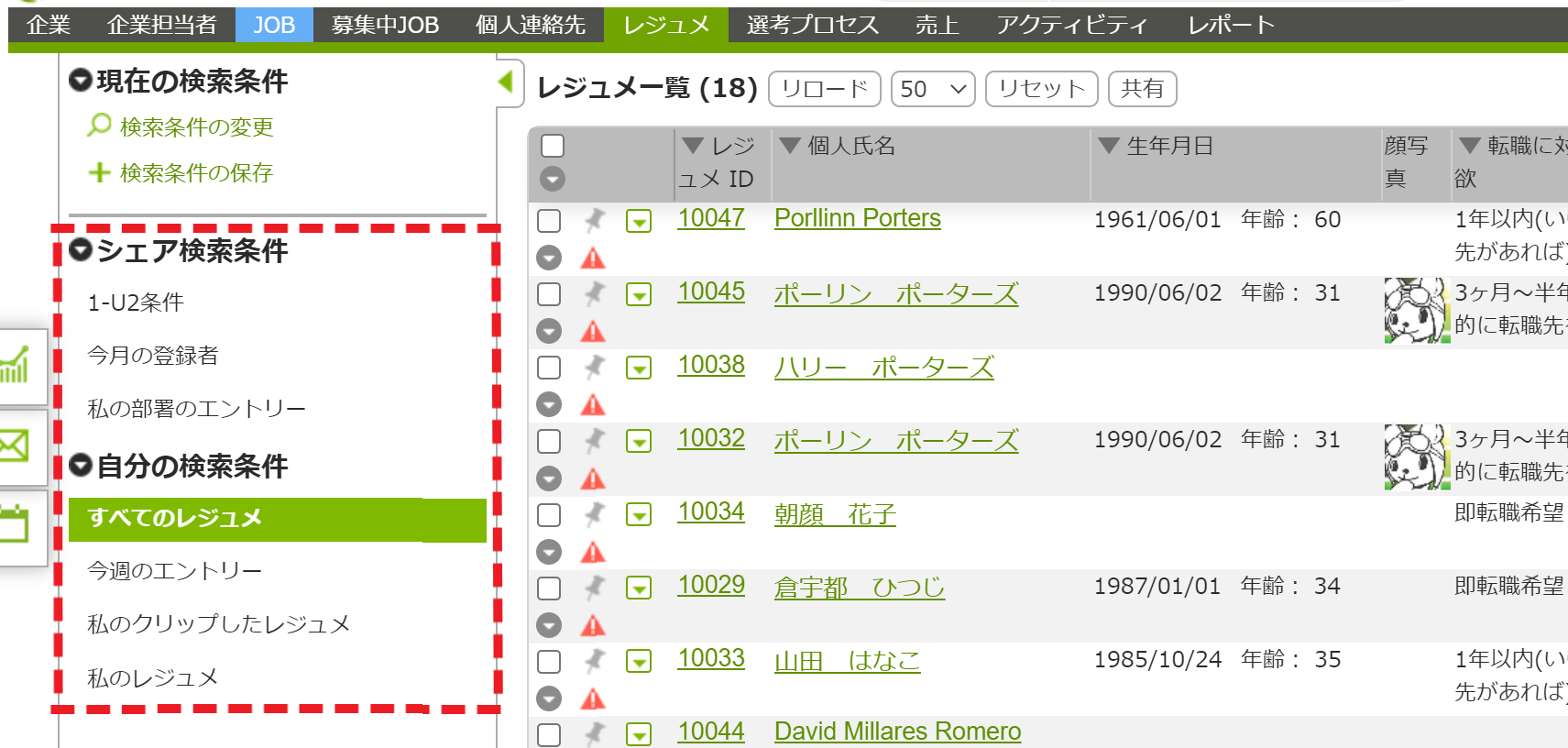1568x748 pixels.
Task: Click pin icon for resume 10045
Action: point(595,293)
